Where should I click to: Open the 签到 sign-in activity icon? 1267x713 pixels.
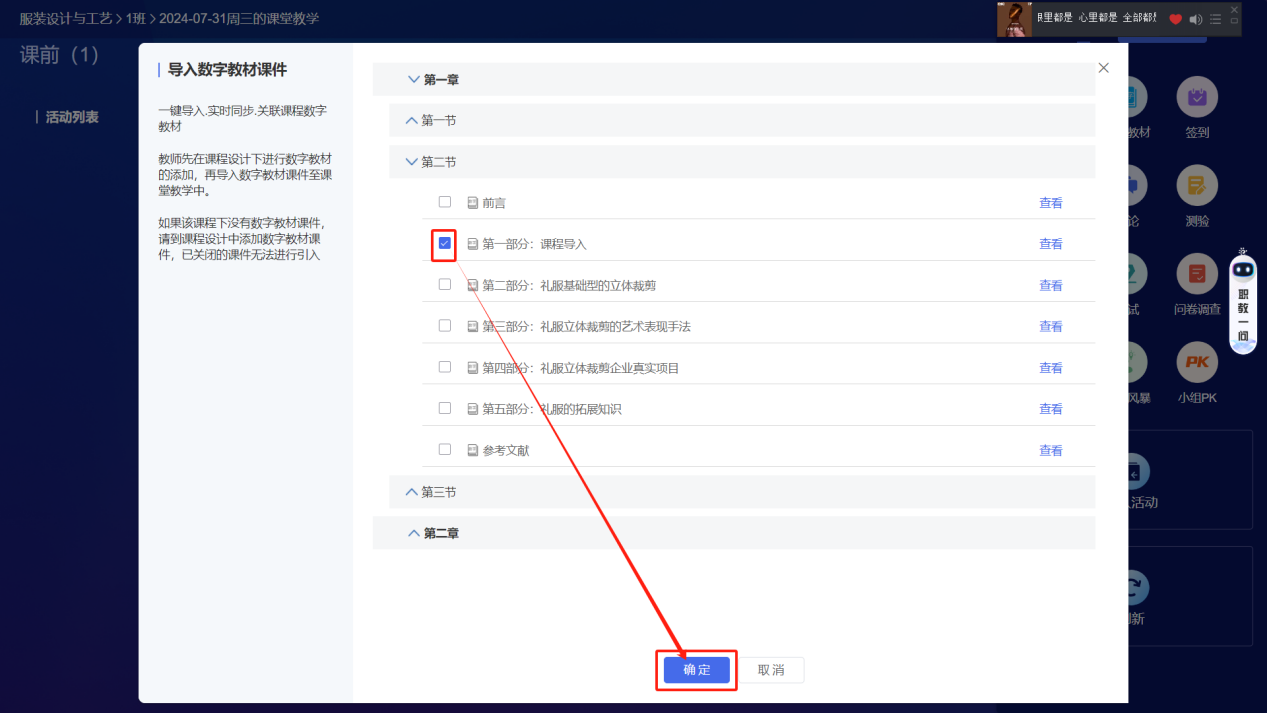click(x=1196, y=97)
